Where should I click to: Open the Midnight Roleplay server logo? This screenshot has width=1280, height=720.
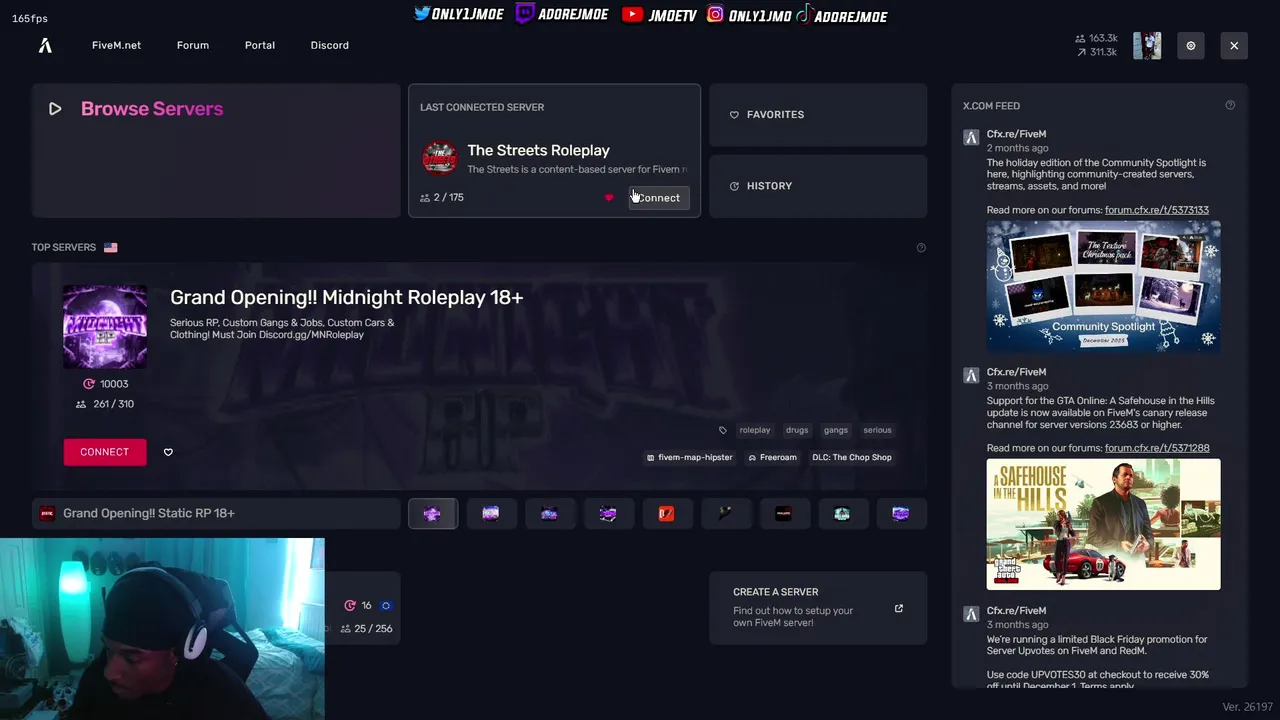[x=105, y=327]
